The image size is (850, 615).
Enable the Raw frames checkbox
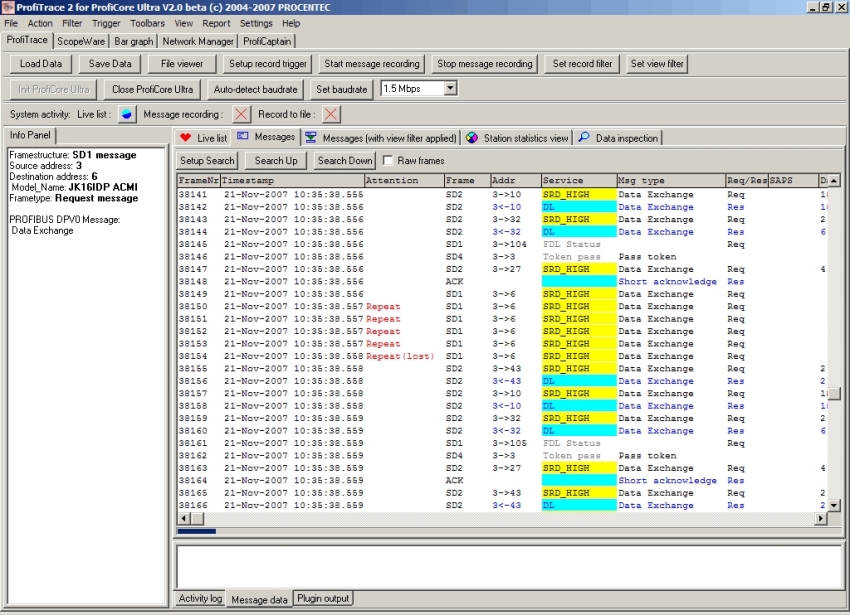pos(388,161)
